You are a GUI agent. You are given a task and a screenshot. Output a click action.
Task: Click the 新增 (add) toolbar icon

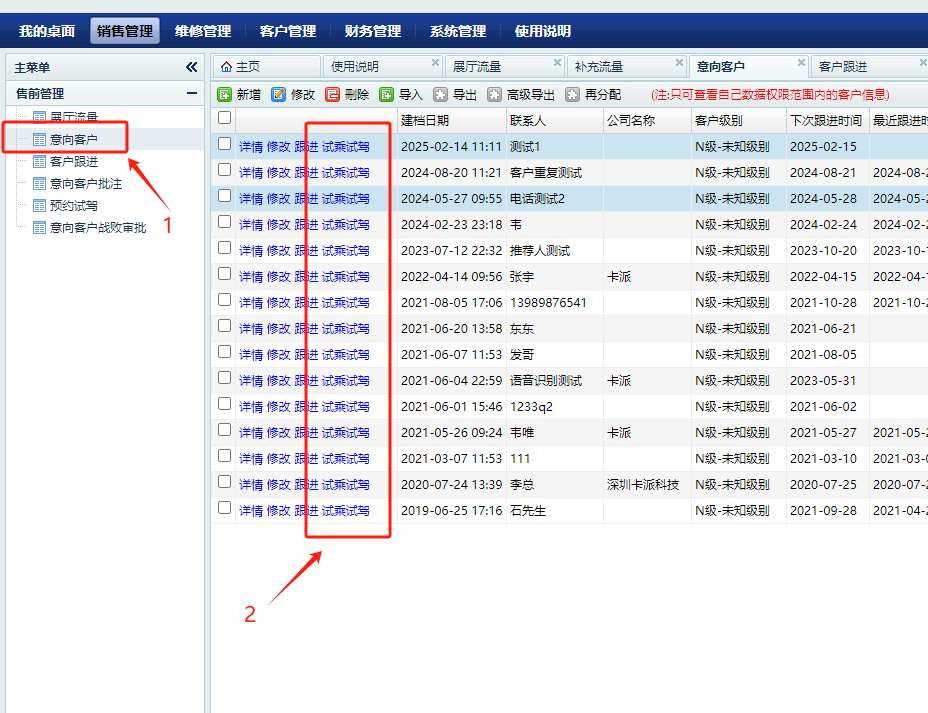pos(225,95)
